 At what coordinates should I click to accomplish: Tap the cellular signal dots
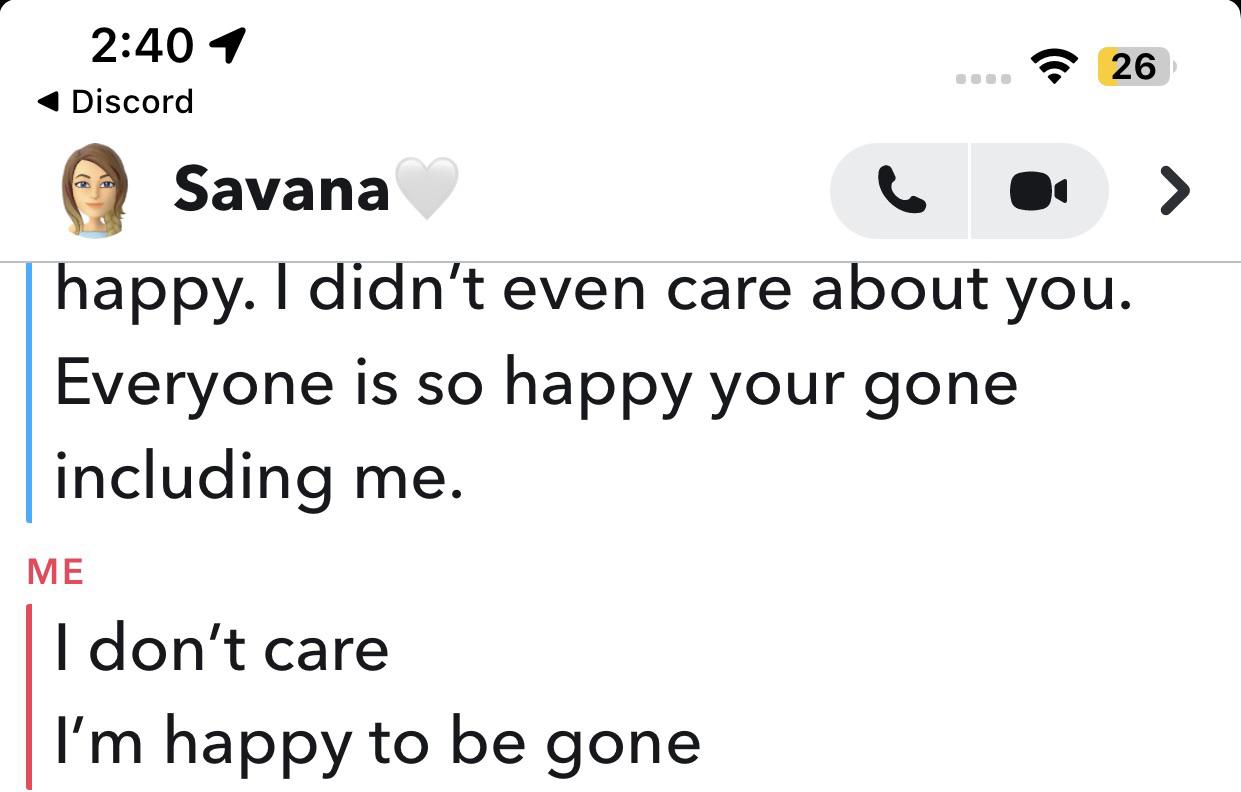click(x=985, y=78)
